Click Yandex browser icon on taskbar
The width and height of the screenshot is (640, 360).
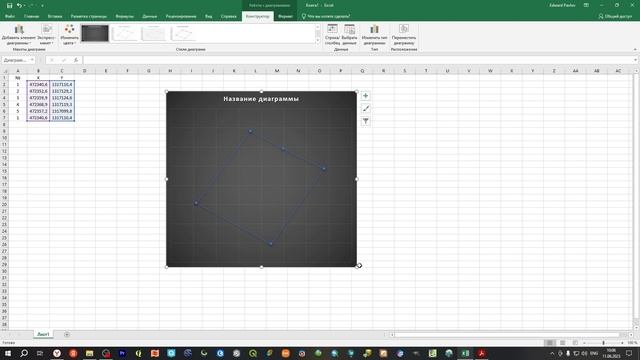tap(57, 353)
